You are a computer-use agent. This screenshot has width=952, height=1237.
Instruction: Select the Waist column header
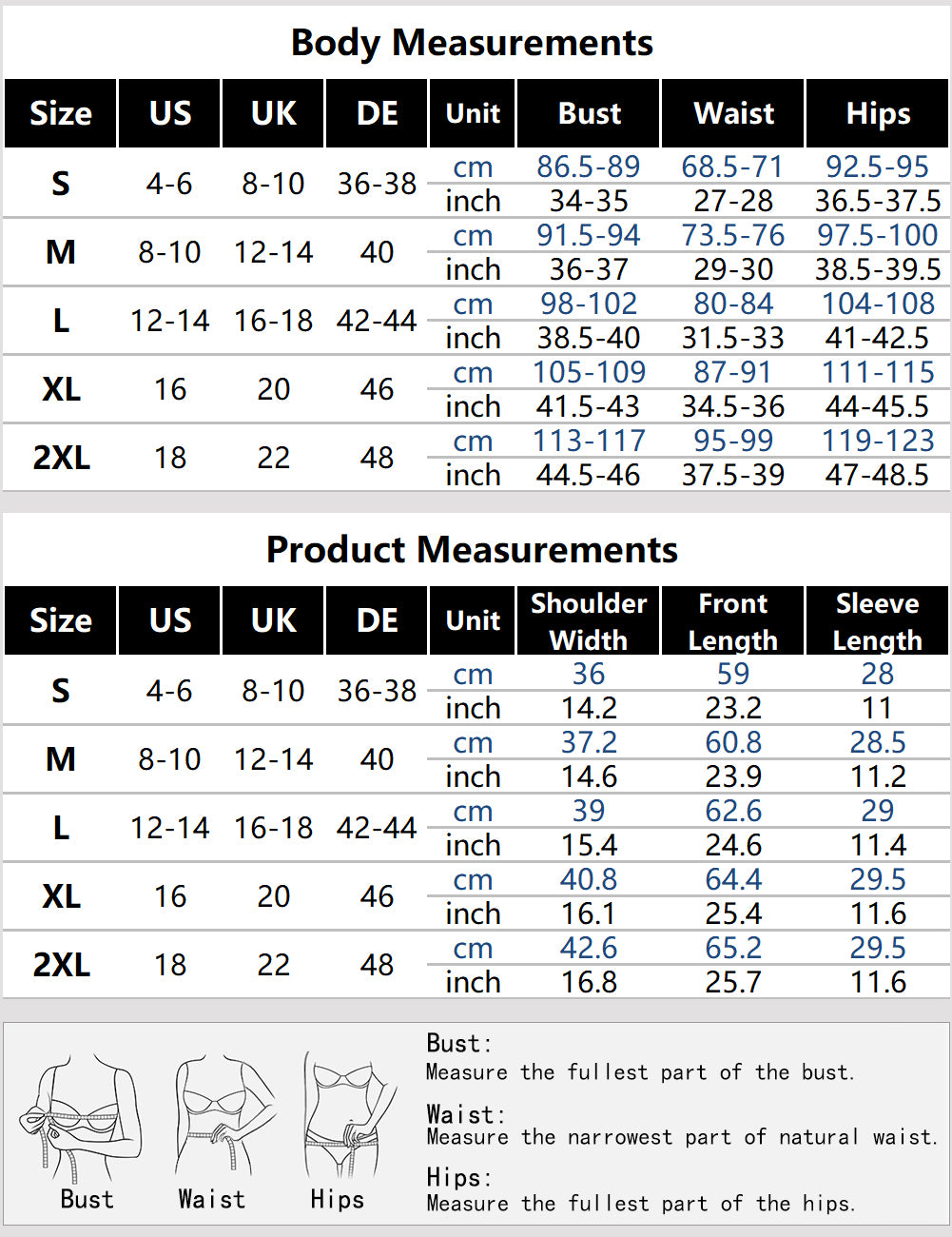coord(733,113)
